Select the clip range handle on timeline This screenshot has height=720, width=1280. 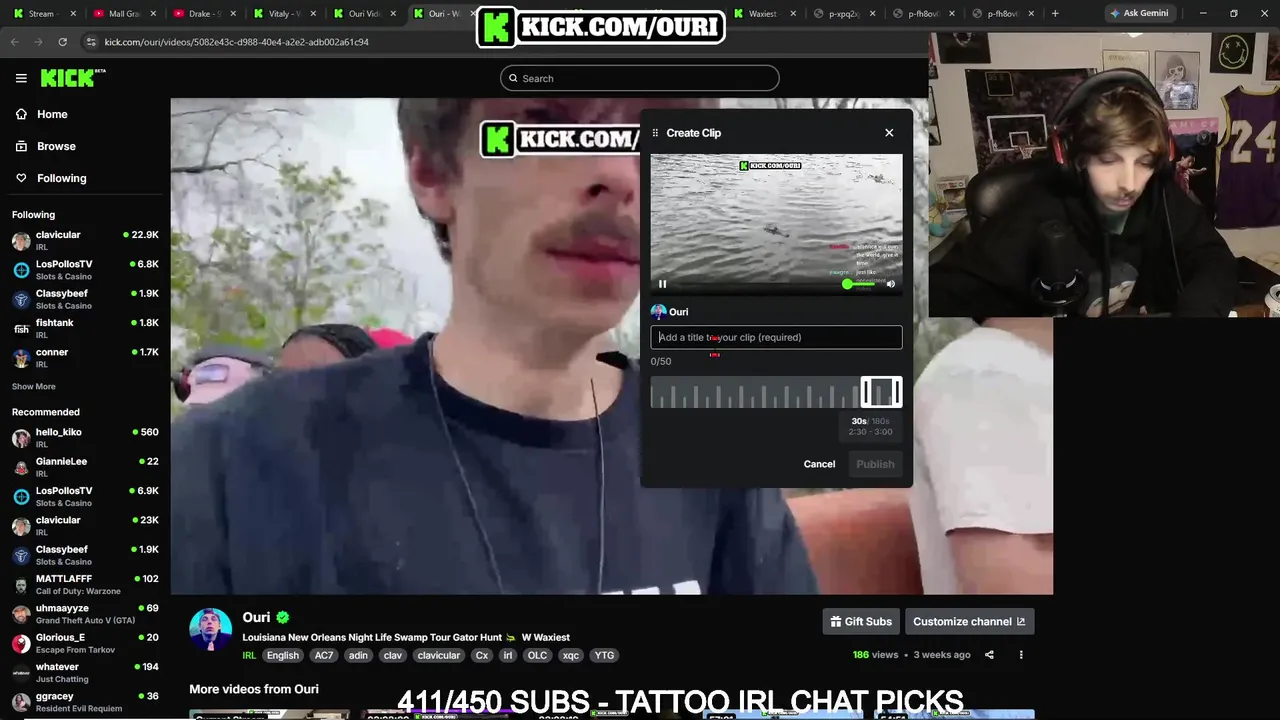pyautogui.click(x=881, y=392)
